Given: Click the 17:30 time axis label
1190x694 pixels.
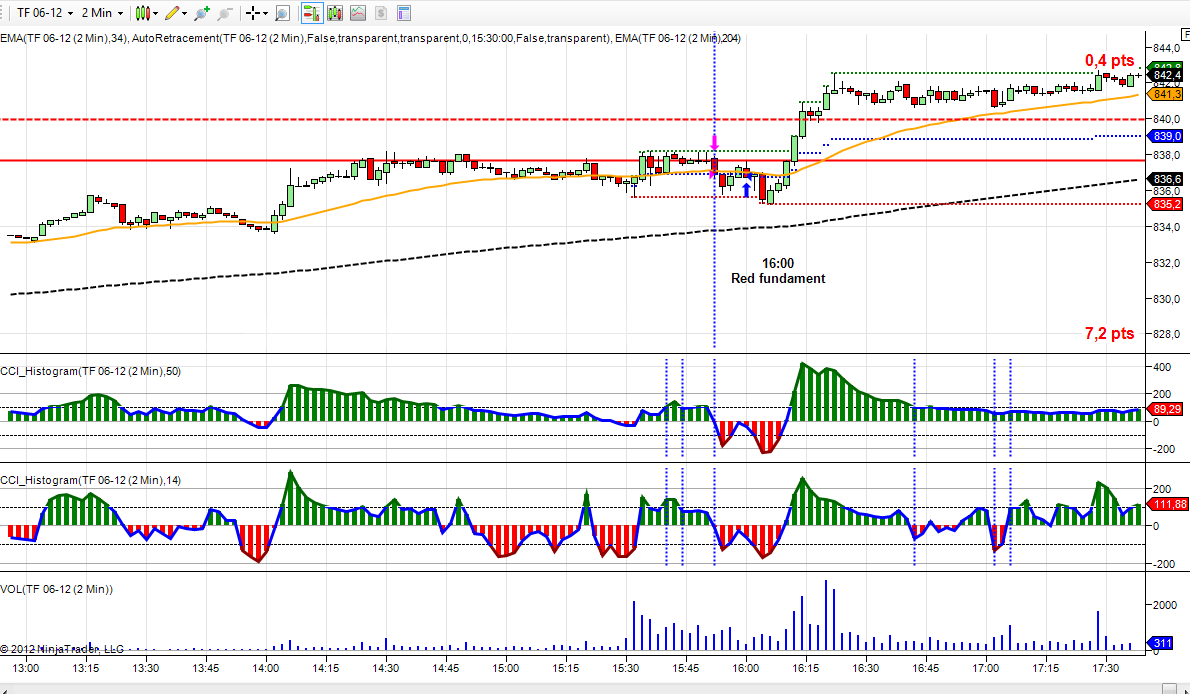Looking at the screenshot, I should [1106, 668].
